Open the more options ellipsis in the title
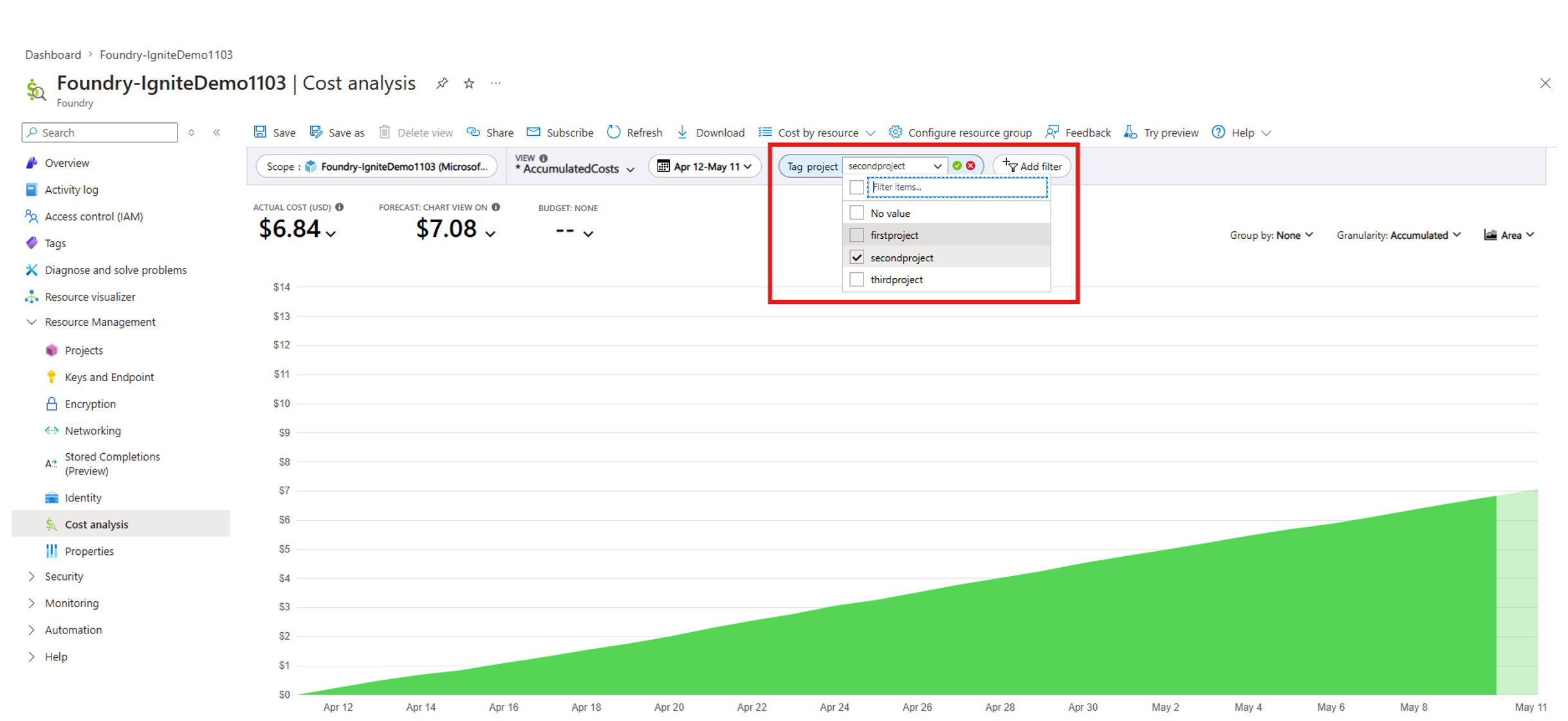1568x721 pixels. pos(496,83)
